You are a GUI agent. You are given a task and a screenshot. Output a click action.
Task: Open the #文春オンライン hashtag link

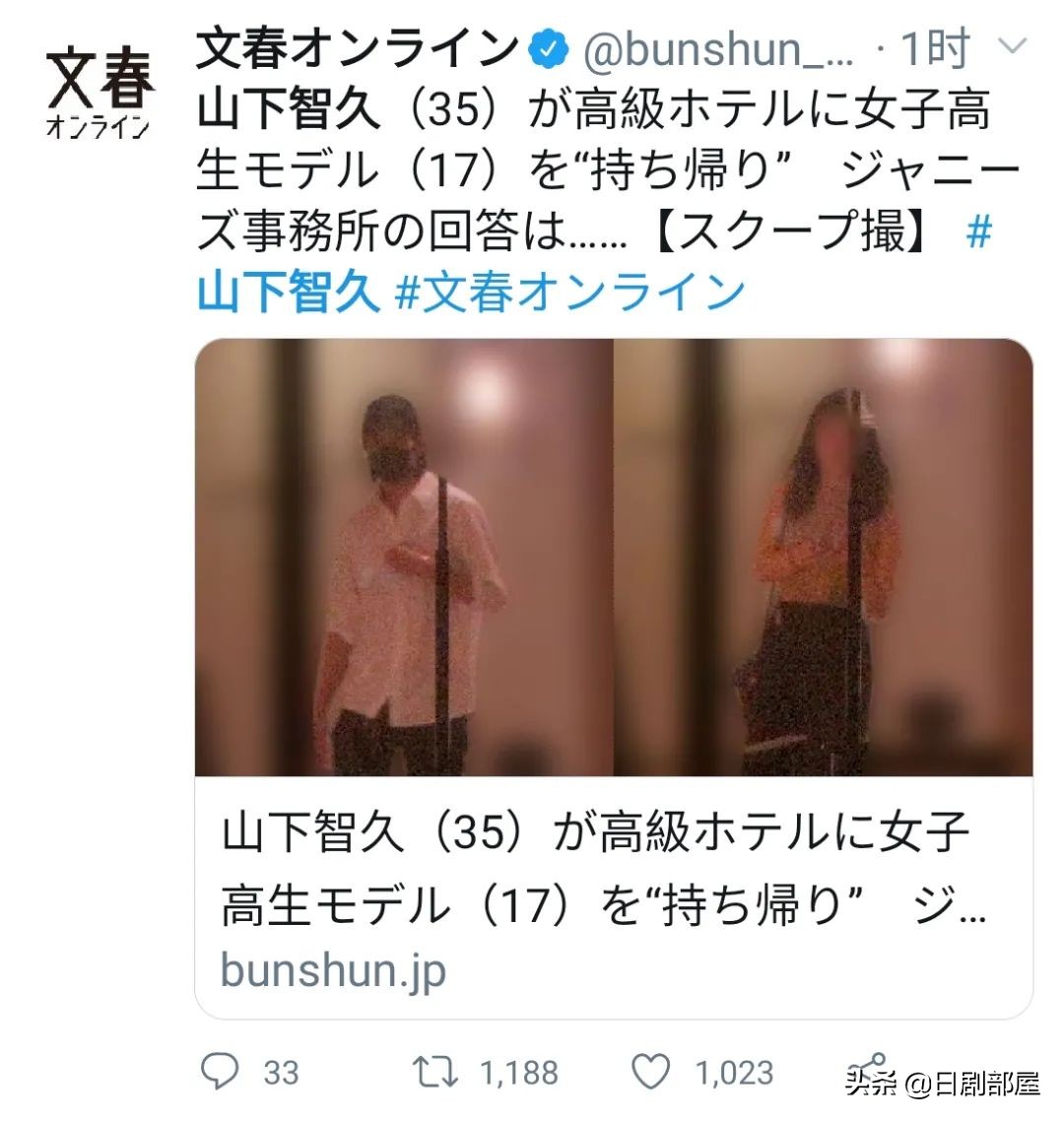point(569,292)
